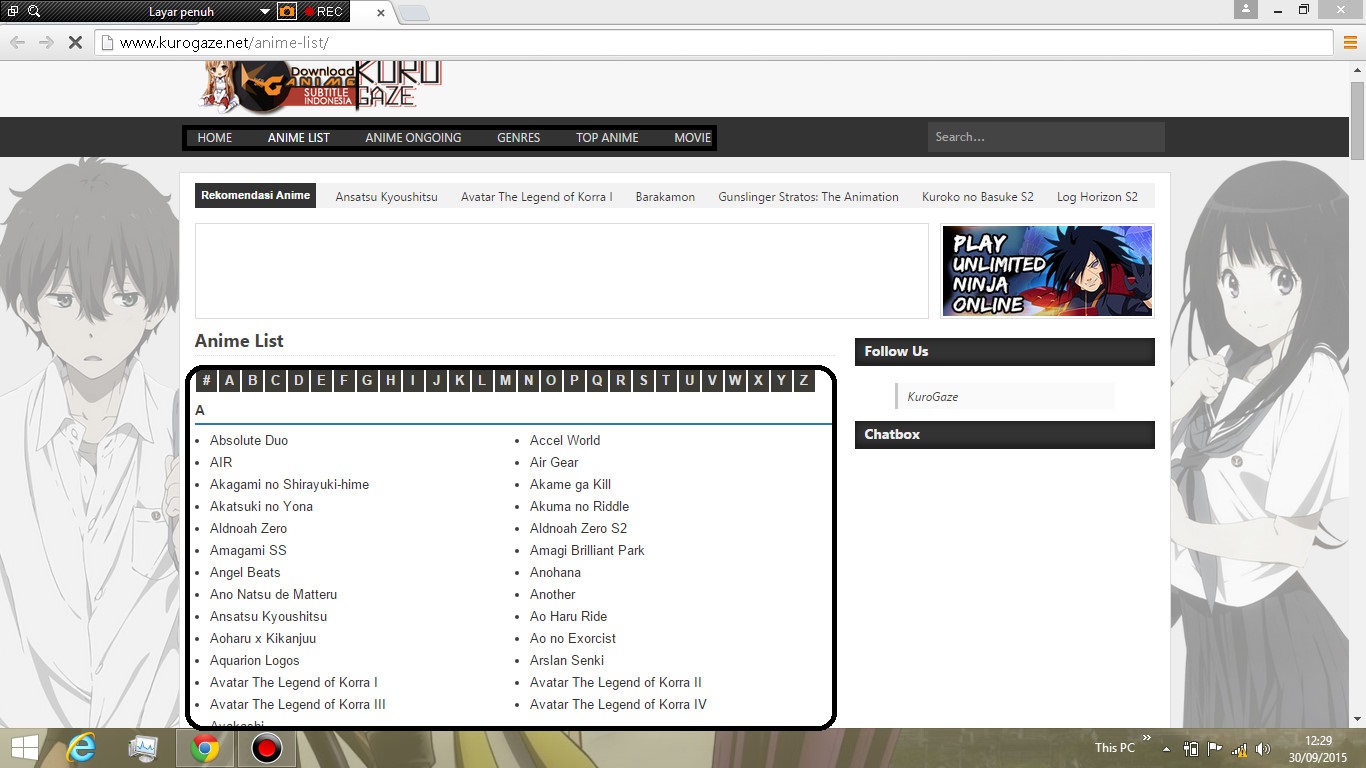This screenshot has width=1366, height=768.
Task: Open the Layar penuh dropdown arrow
Action: pos(265,12)
